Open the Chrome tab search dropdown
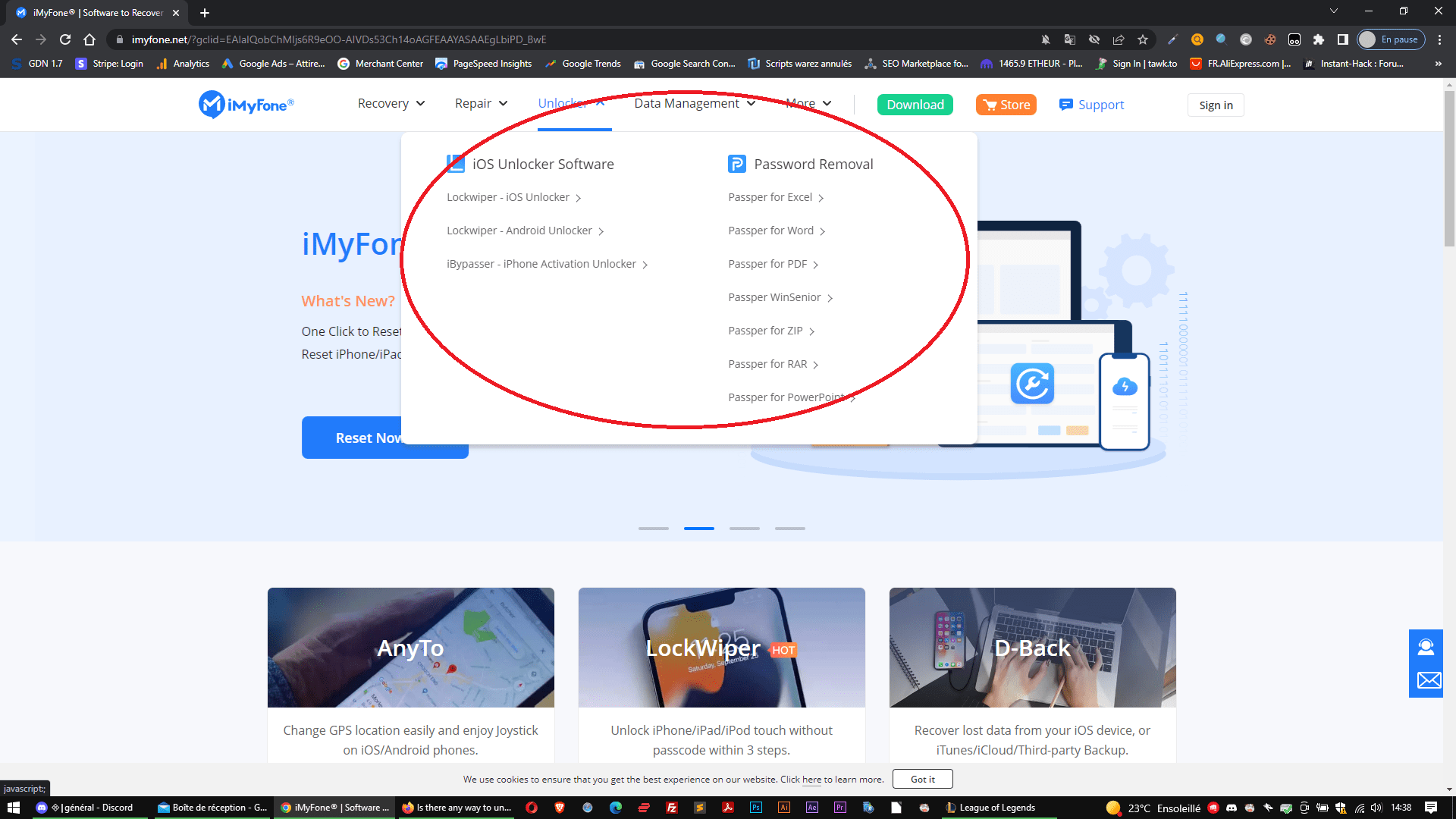 click(x=1334, y=11)
